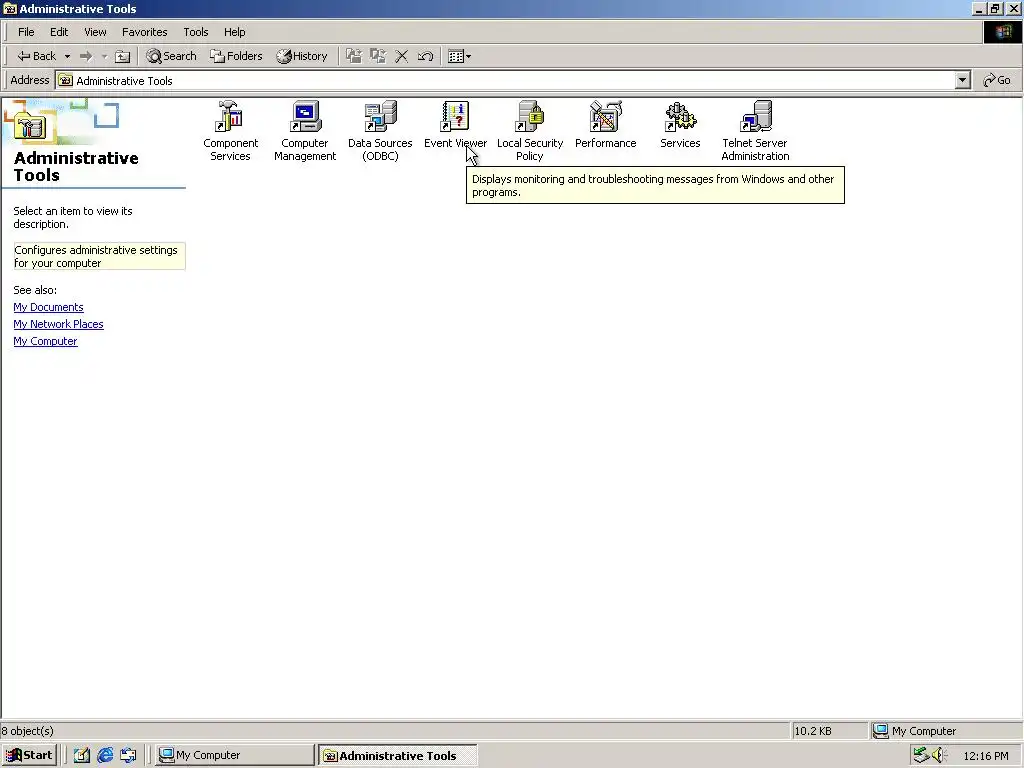Switch to My Computer taskbar window

pos(235,755)
